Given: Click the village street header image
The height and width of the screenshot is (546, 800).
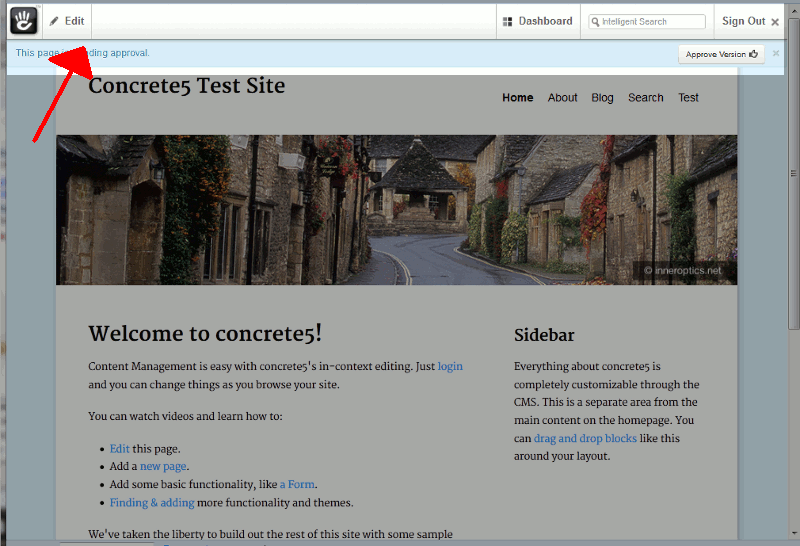Looking at the screenshot, I should coord(397,210).
